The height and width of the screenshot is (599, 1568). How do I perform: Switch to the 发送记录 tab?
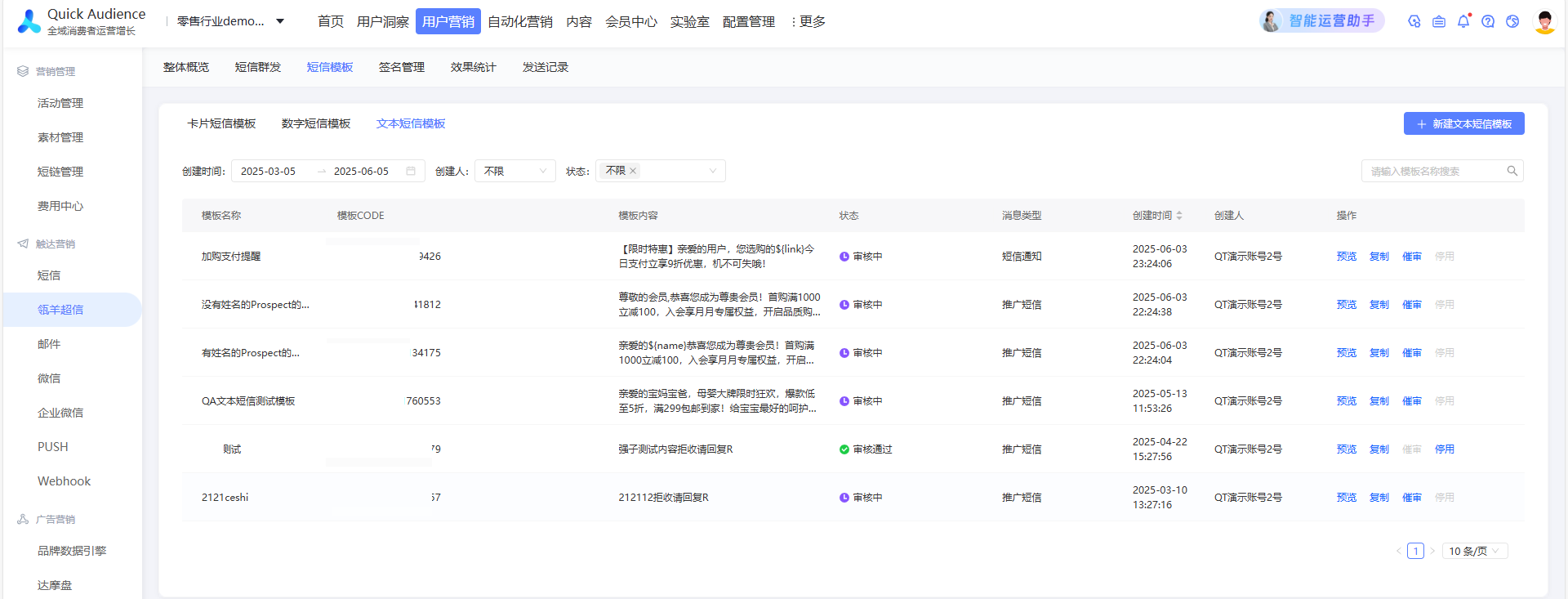546,67
